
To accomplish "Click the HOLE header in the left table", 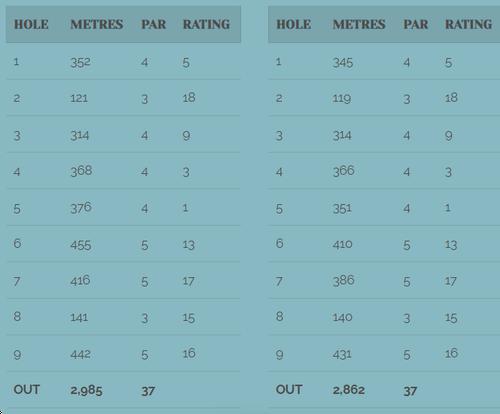I will tap(31, 24).
